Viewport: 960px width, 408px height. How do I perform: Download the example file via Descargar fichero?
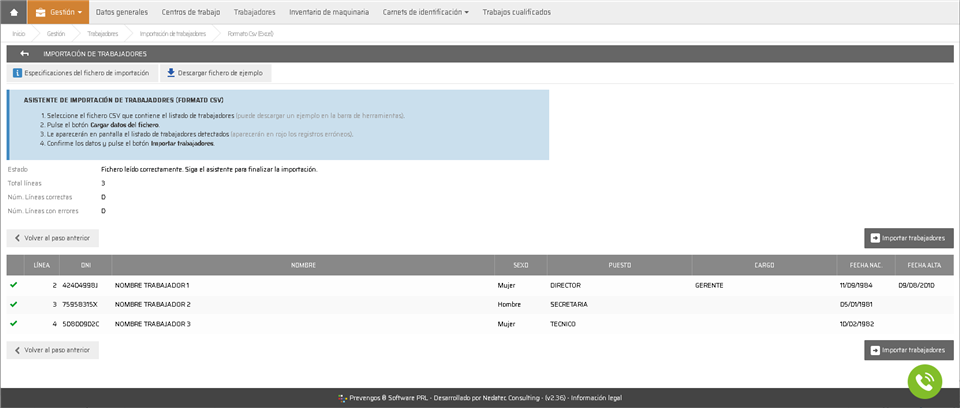coord(215,73)
